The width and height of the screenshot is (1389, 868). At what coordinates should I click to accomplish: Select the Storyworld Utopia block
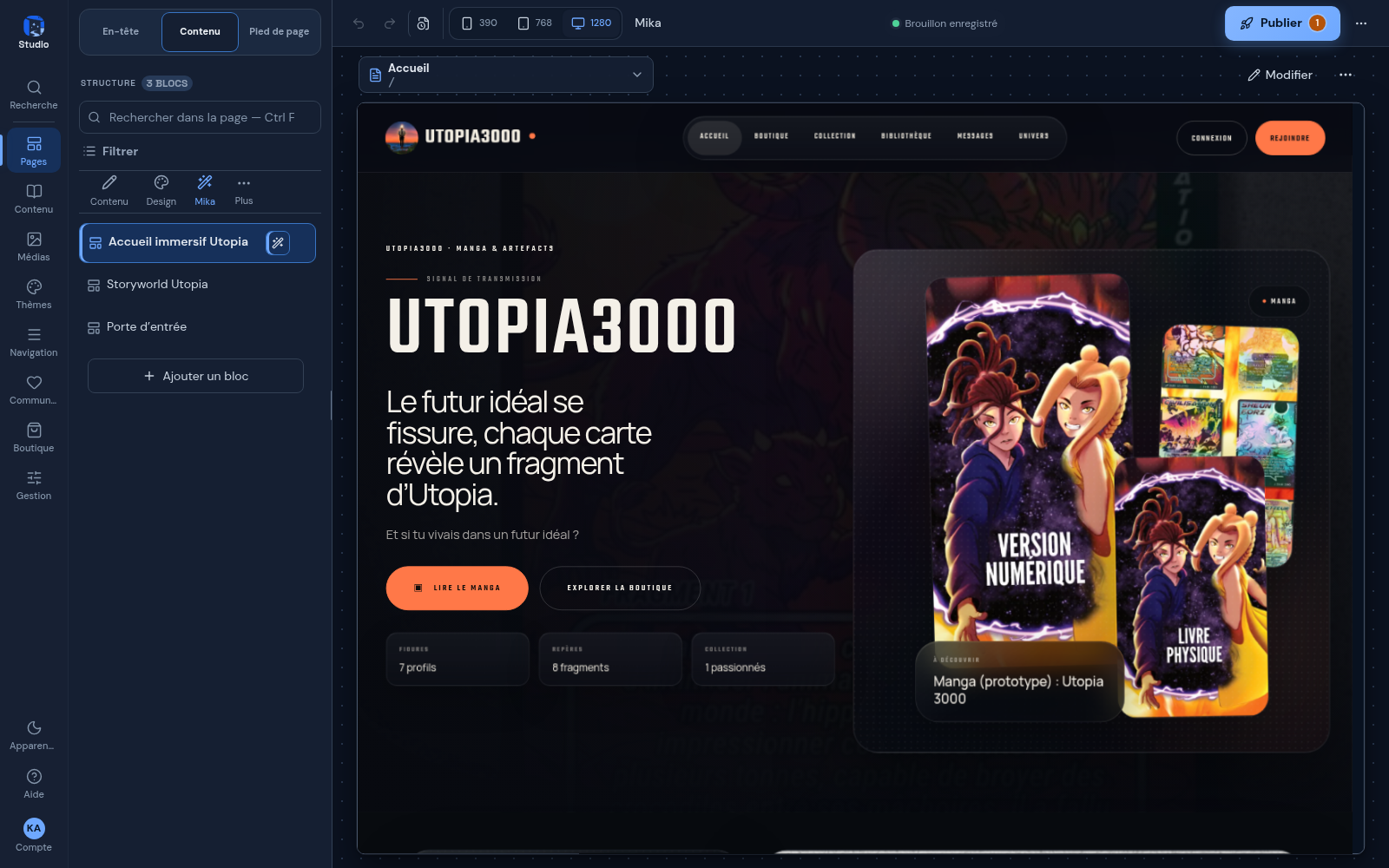[x=197, y=285]
